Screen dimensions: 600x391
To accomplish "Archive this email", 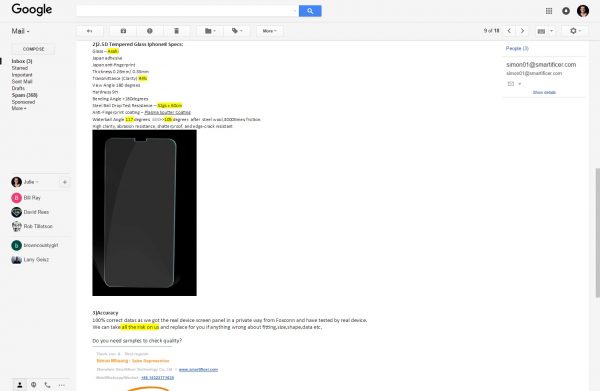I will pyautogui.click(x=123, y=31).
